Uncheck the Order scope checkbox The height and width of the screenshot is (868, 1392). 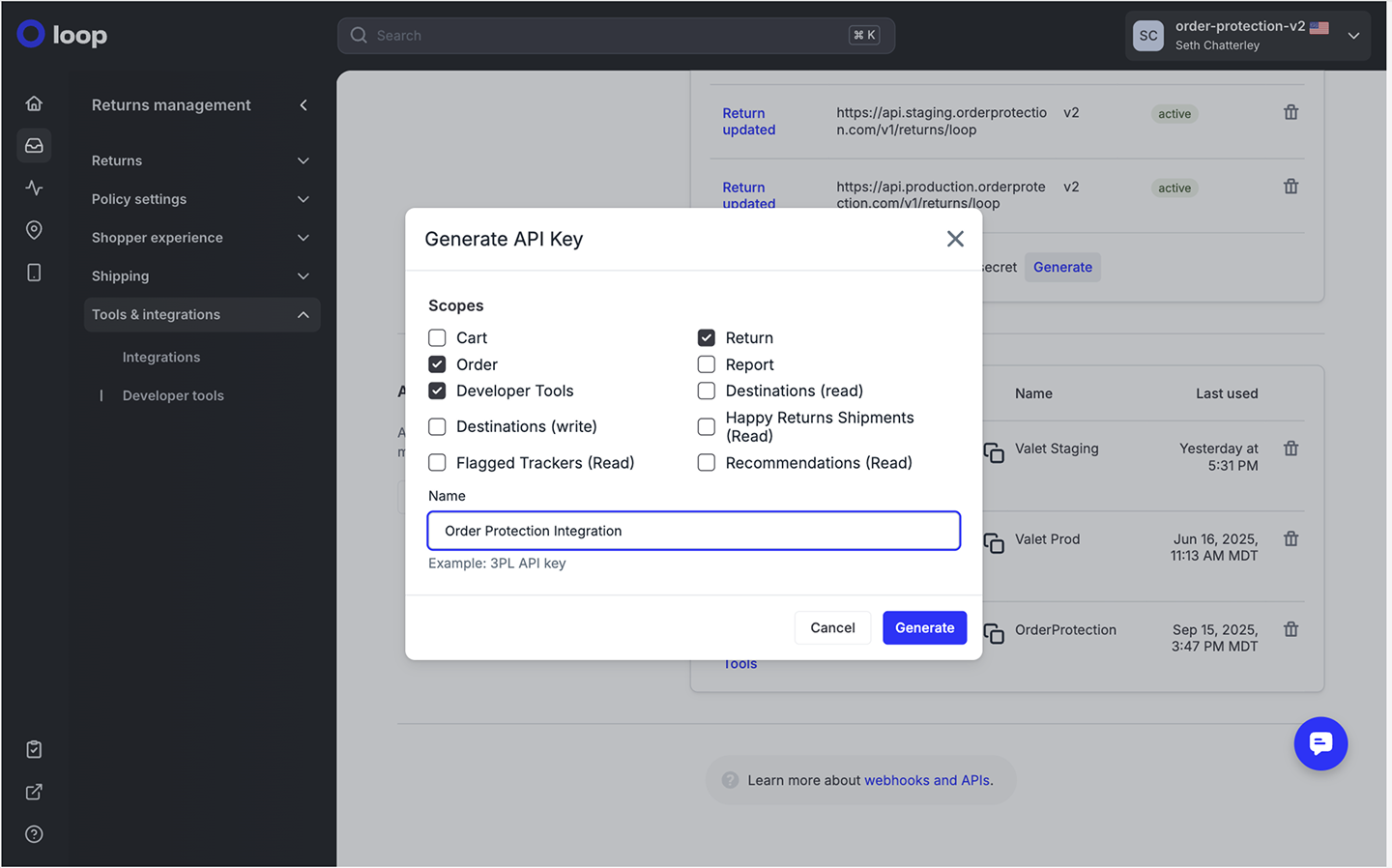(437, 364)
